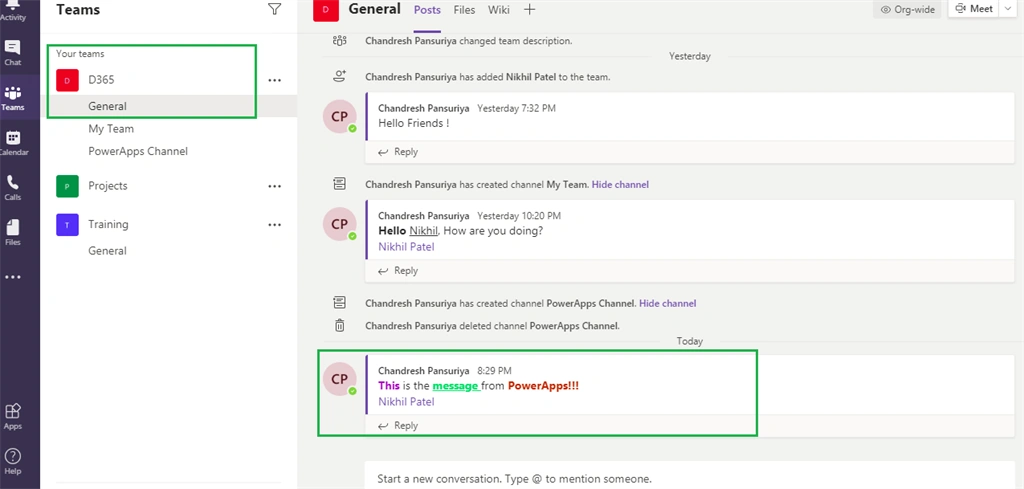Click the Training team purple avatar
Viewport: 1024px width, 489px height.
coord(67,225)
